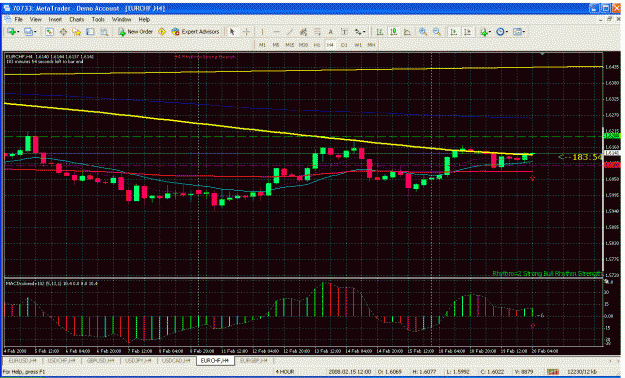The image size is (625, 378).
Task: Expand the Indicators dropdown arrow
Action: (490, 32)
